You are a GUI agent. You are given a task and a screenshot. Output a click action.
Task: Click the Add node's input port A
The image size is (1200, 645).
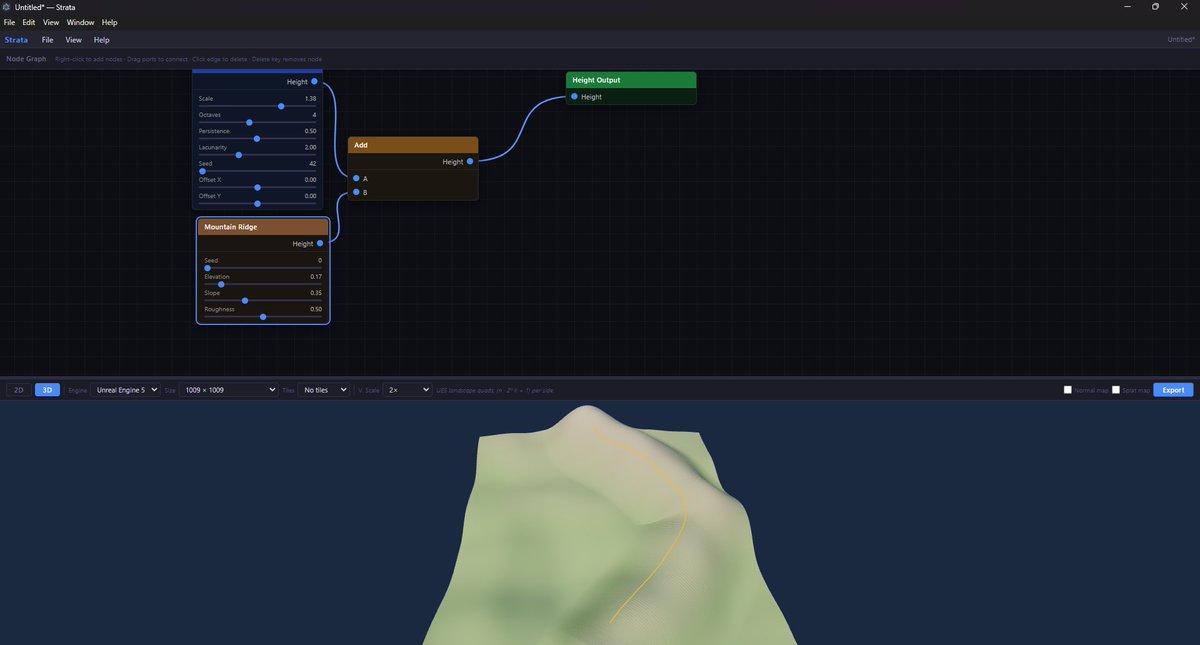coord(356,178)
